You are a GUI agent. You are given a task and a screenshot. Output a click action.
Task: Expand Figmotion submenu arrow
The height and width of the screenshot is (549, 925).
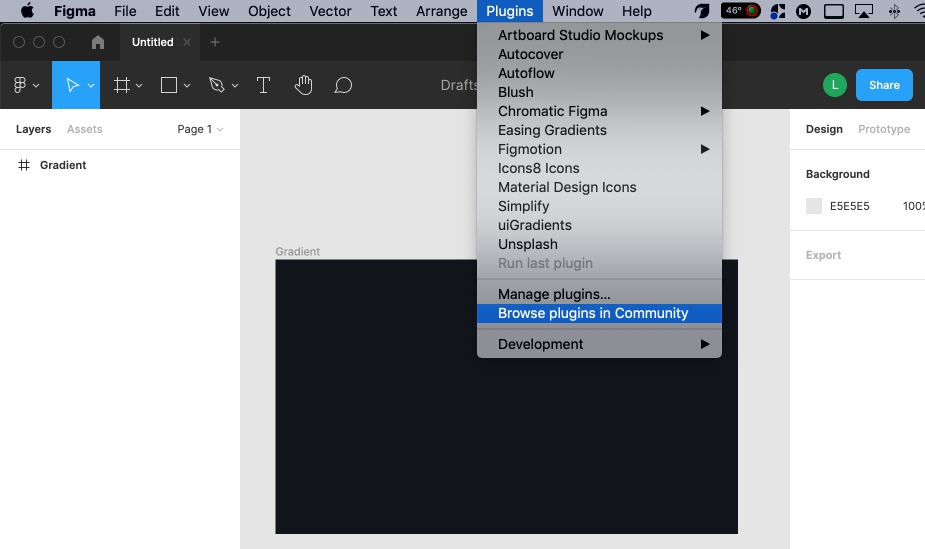(x=704, y=149)
